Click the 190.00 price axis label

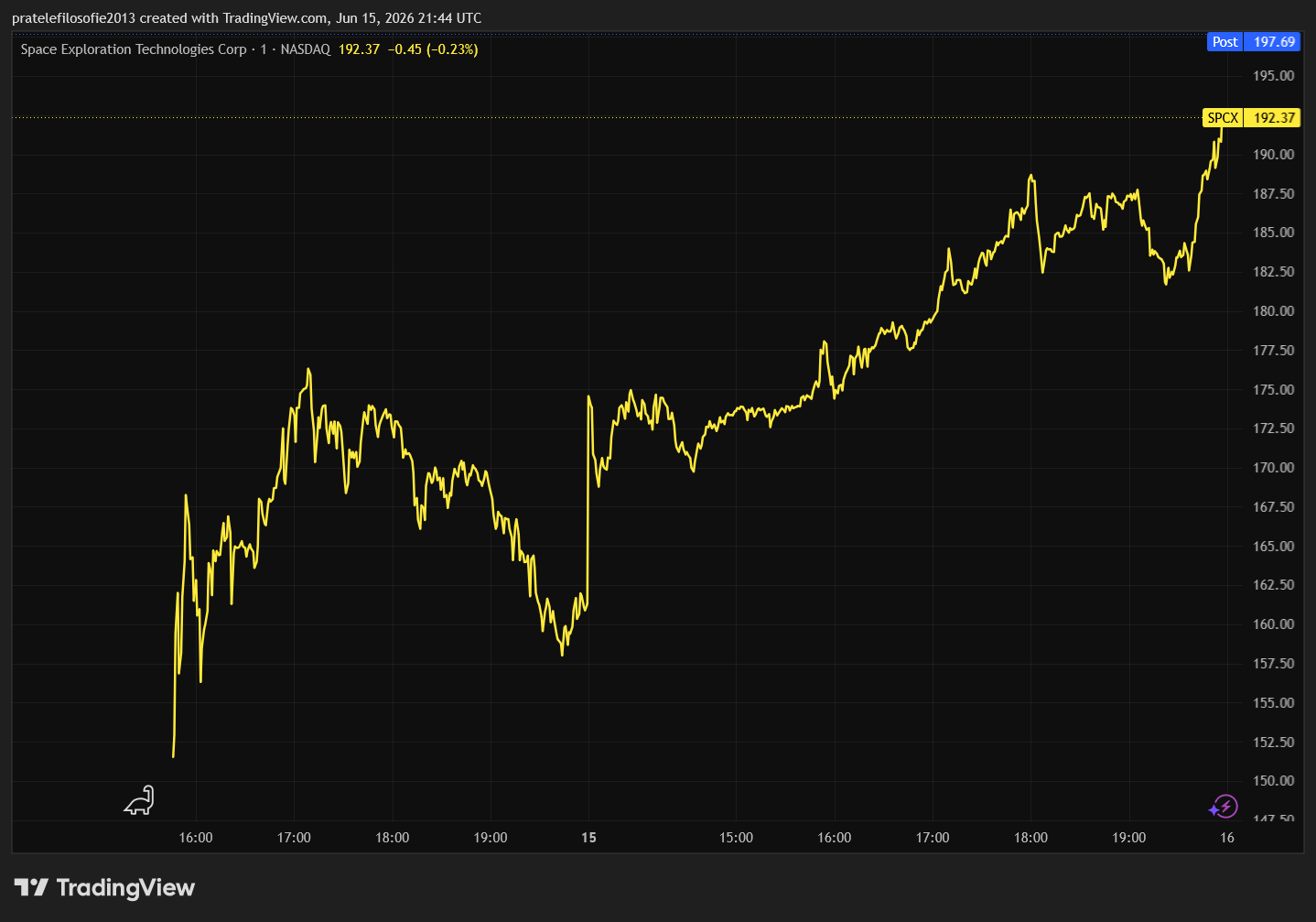pyautogui.click(x=1274, y=155)
